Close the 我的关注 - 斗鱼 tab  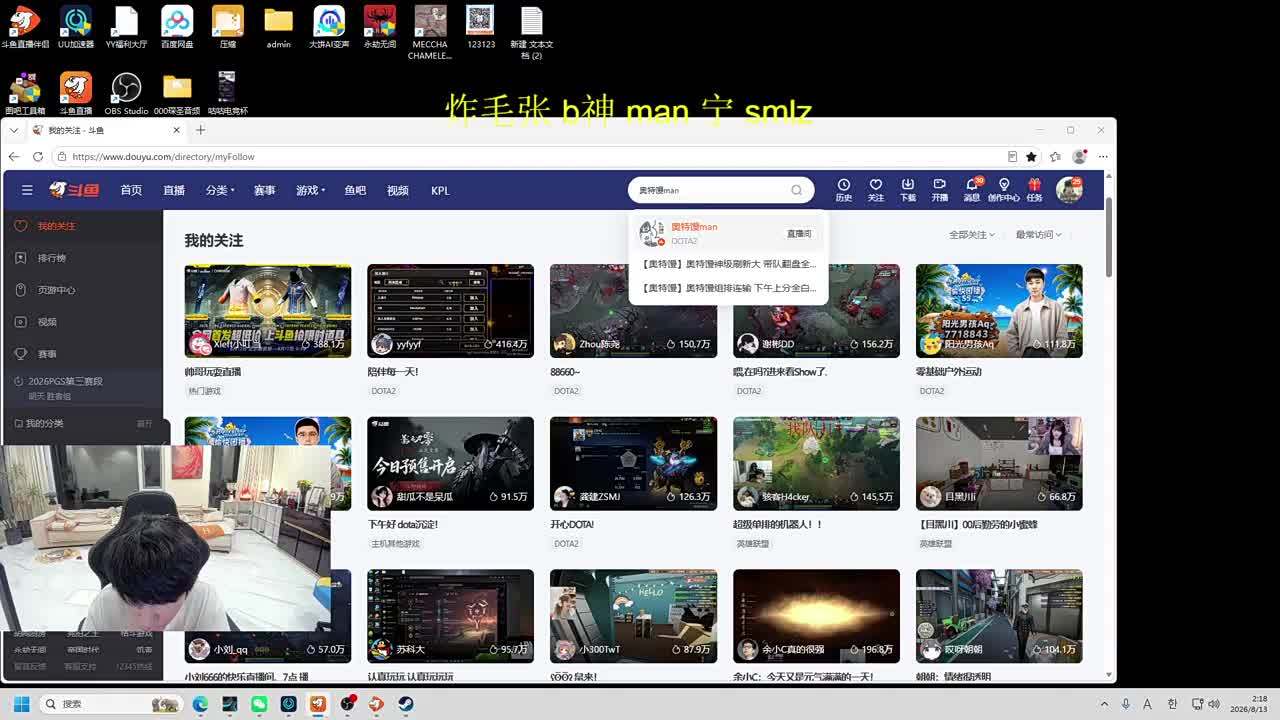[x=177, y=130]
